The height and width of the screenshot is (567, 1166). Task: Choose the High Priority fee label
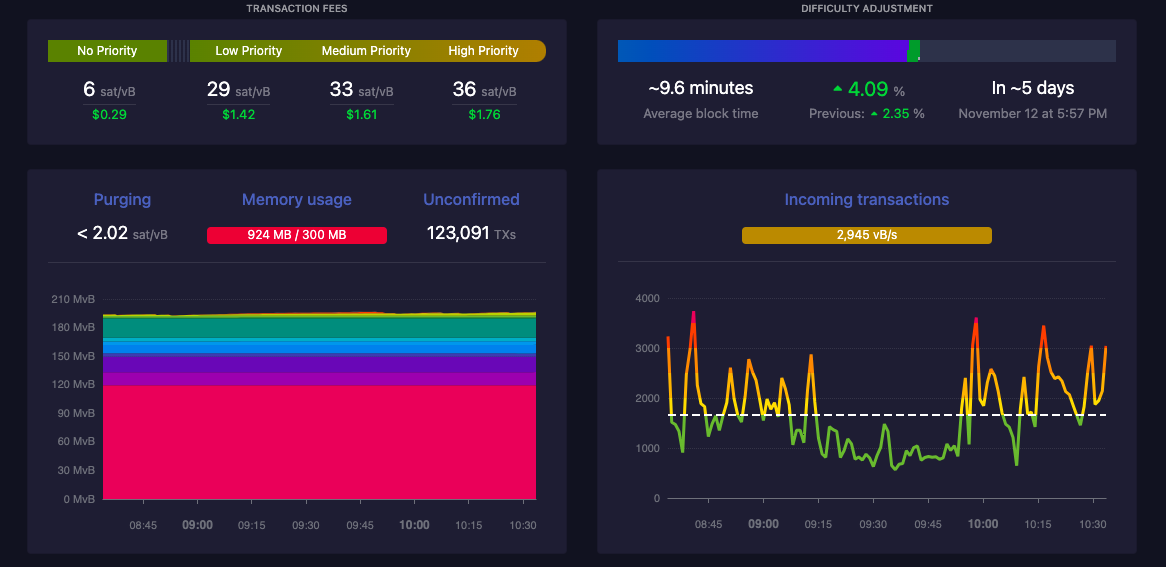[x=483, y=51]
